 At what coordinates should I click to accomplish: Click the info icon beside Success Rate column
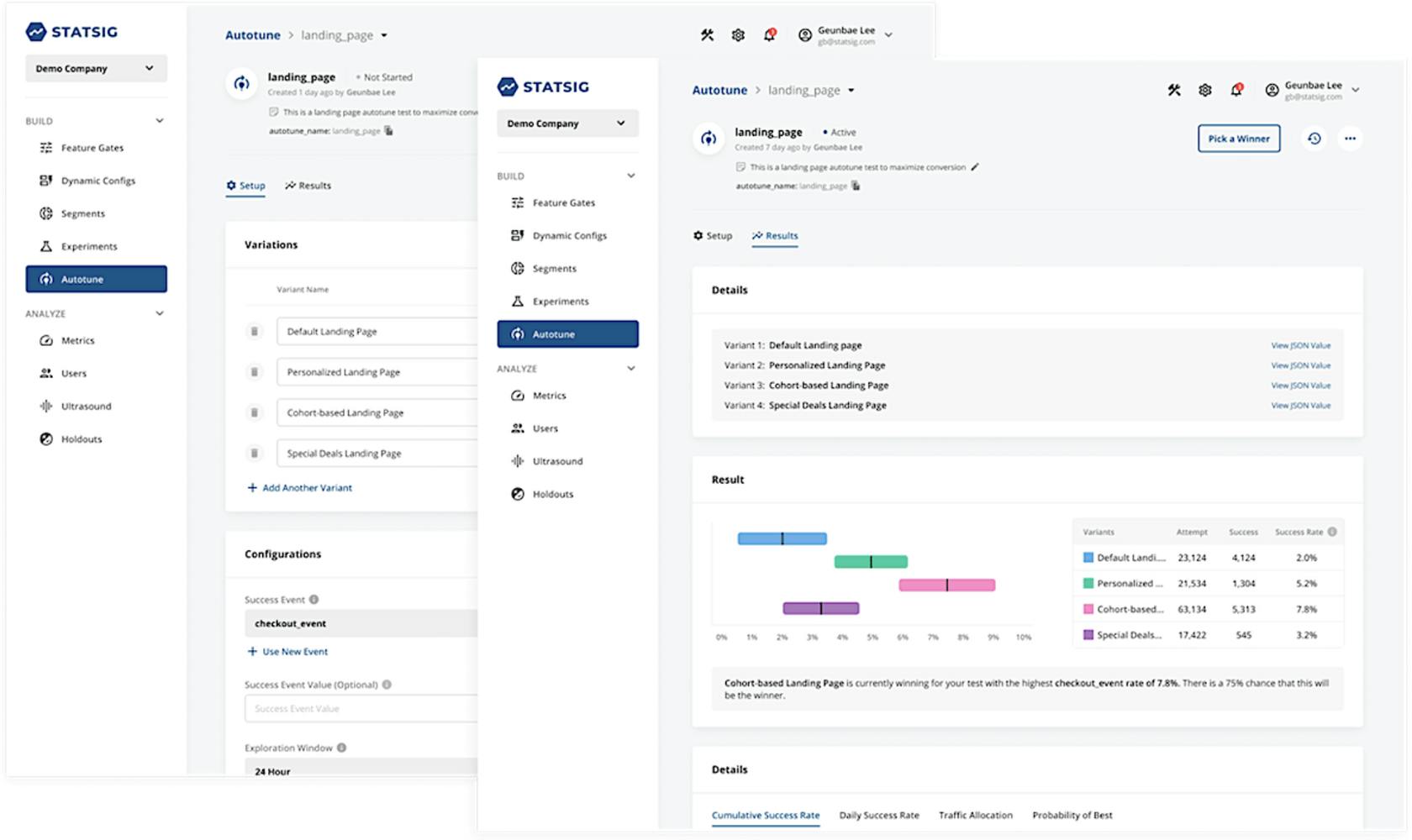click(x=1332, y=532)
